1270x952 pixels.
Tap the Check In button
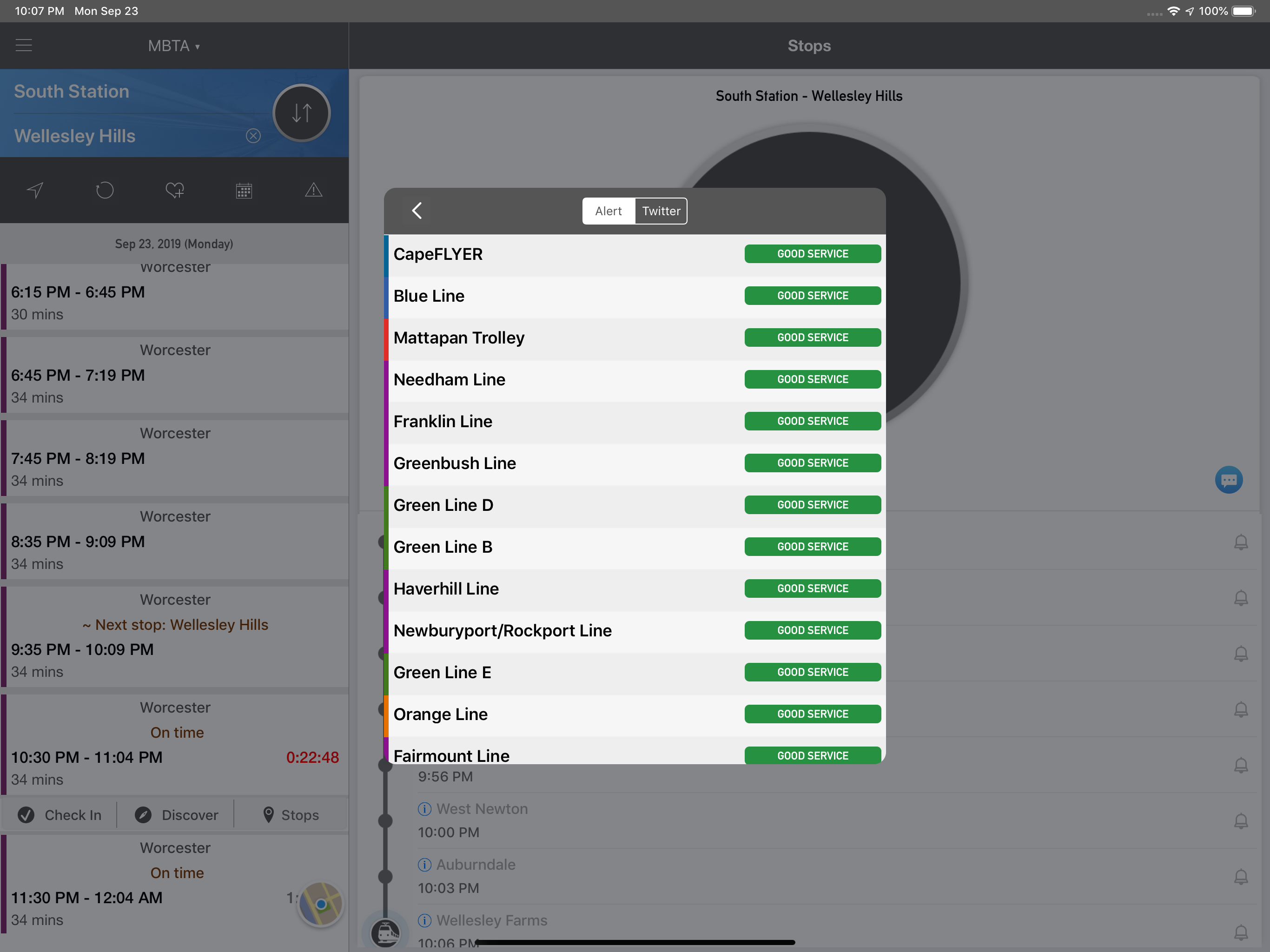click(x=59, y=815)
